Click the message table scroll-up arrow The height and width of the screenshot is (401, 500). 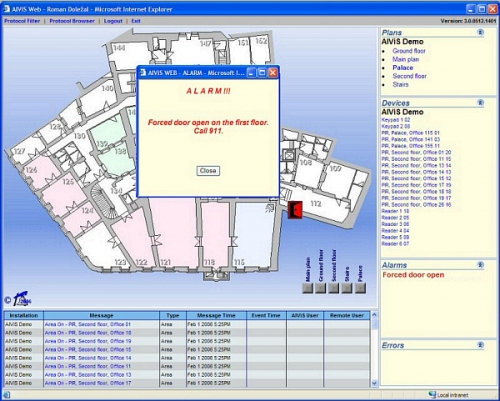(374, 315)
